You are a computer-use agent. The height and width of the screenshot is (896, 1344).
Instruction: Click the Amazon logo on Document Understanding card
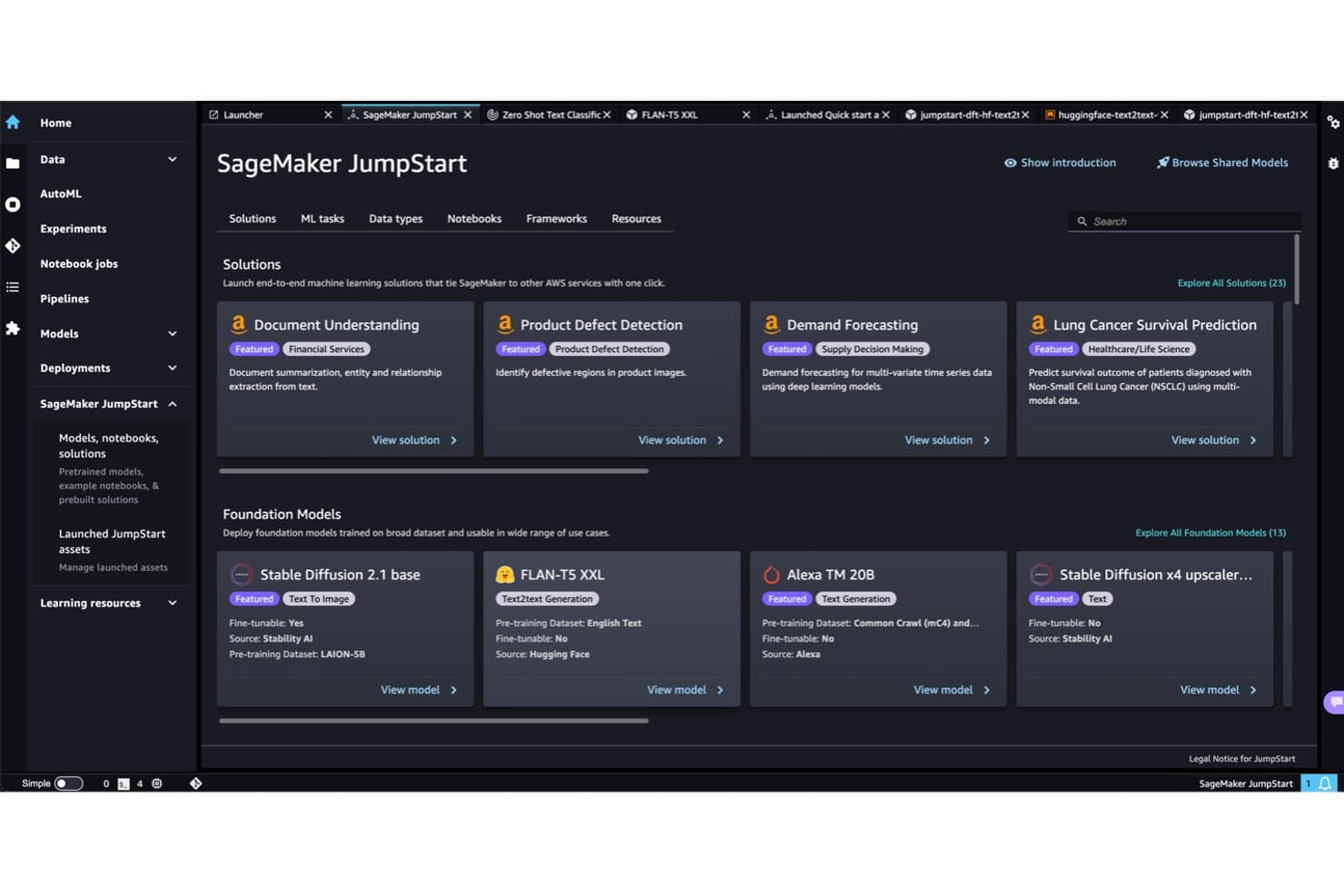click(239, 324)
